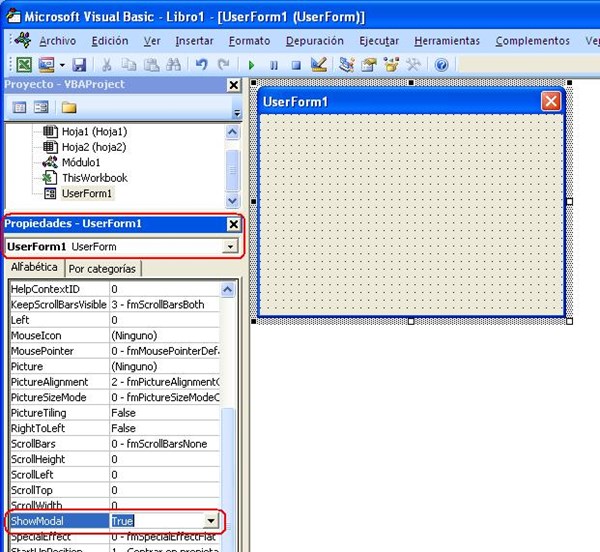Viewport: 600px width, 552px height.
Task: Click the HelpContextID value field
Action: click(x=165, y=289)
